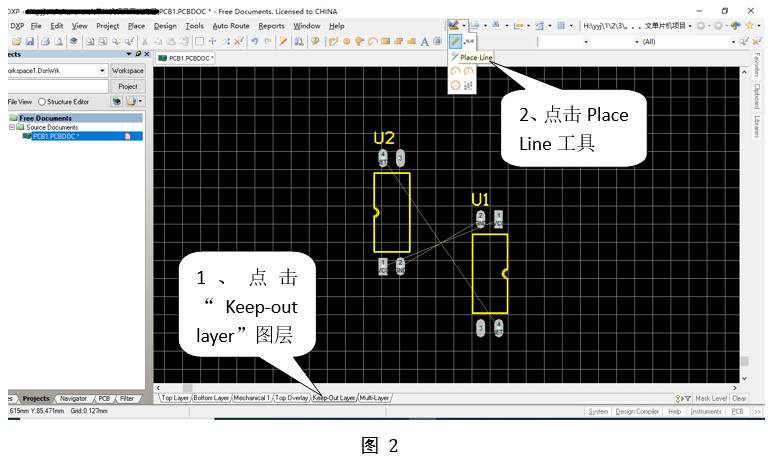The height and width of the screenshot is (468, 772).
Task: Open the Auto Route menu
Action: pos(231,26)
